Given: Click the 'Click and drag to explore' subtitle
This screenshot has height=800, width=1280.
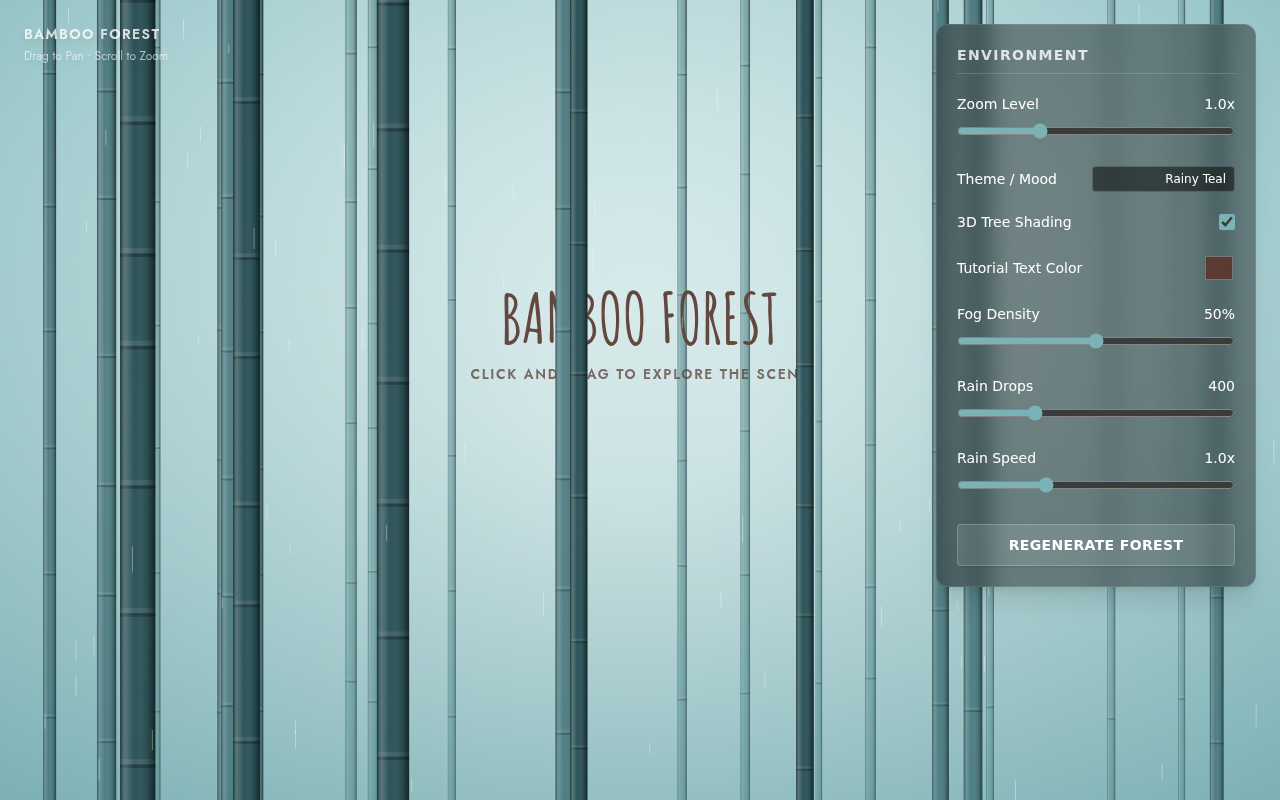Looking at the screenshot, I should [x=635, y=374].
